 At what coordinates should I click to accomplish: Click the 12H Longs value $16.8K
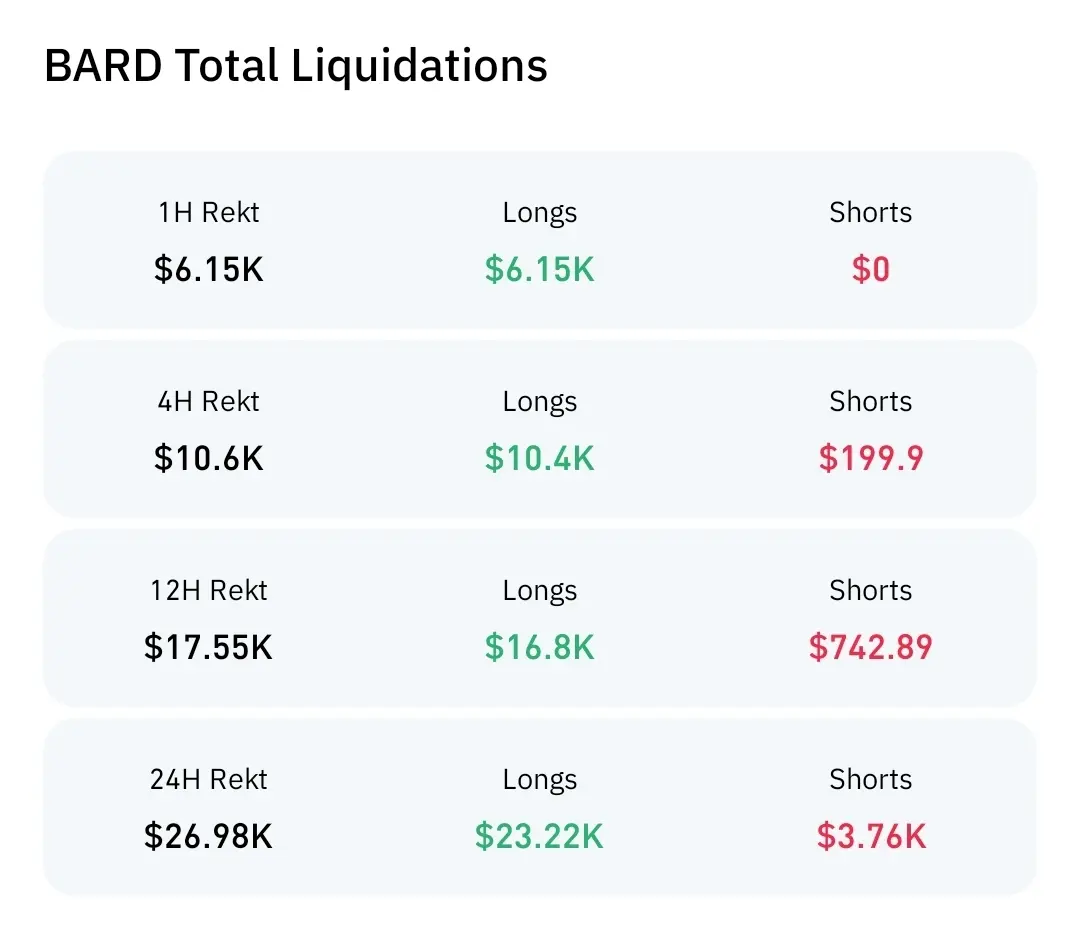[539, 647]
